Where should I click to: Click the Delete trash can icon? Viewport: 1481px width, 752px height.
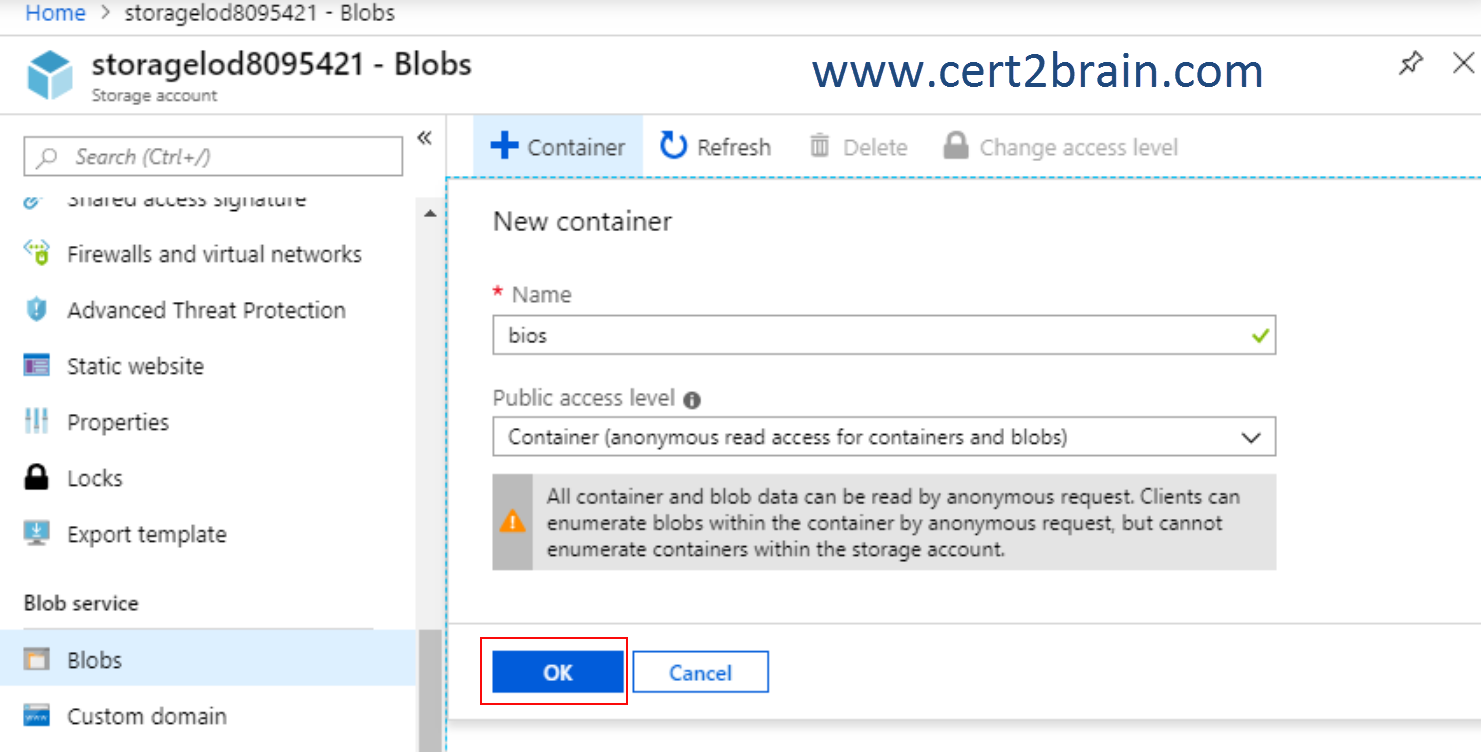(x=820, y=147)
